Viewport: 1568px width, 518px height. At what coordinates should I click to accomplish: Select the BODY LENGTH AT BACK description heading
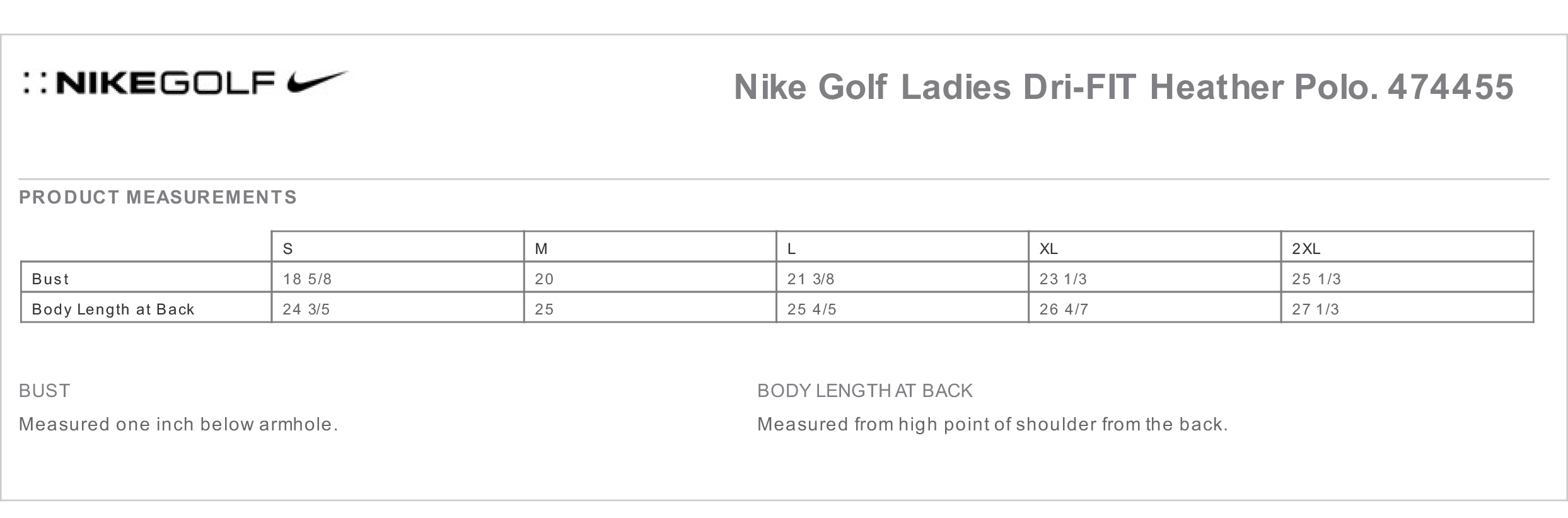pyautogui.click(x=864, y=391)
